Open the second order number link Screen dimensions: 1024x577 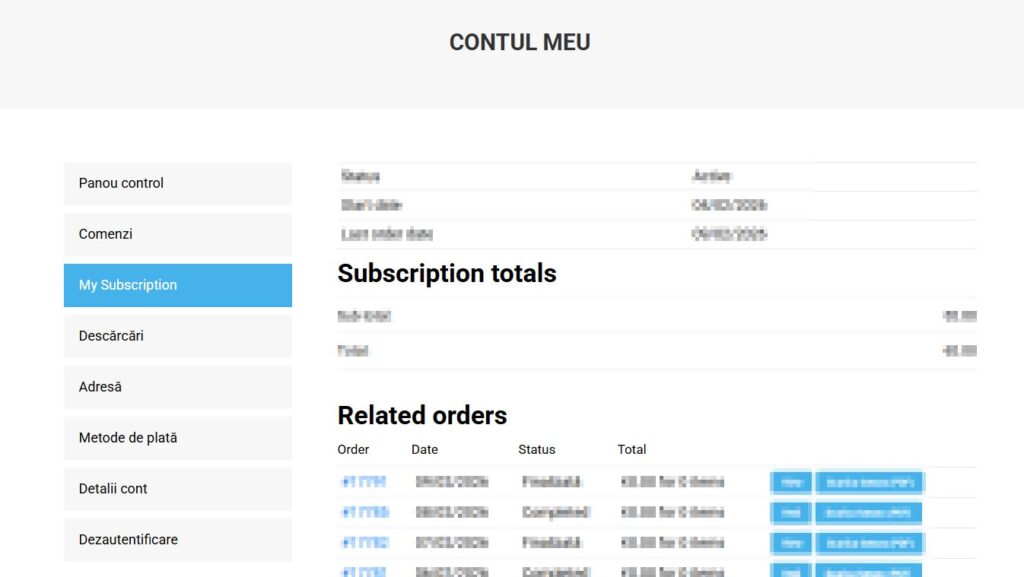[364, 512]
